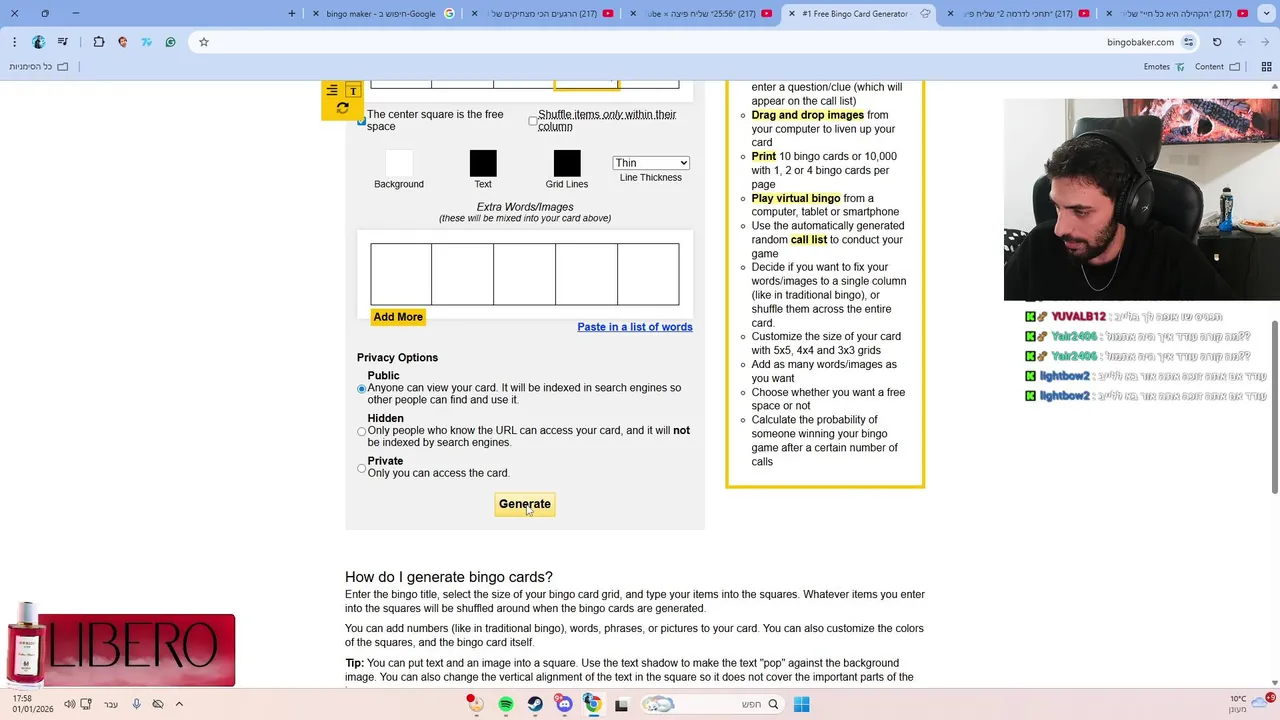
Task: Select the Public privacy option
Action: pyautogui.click(x=362, y=388)
